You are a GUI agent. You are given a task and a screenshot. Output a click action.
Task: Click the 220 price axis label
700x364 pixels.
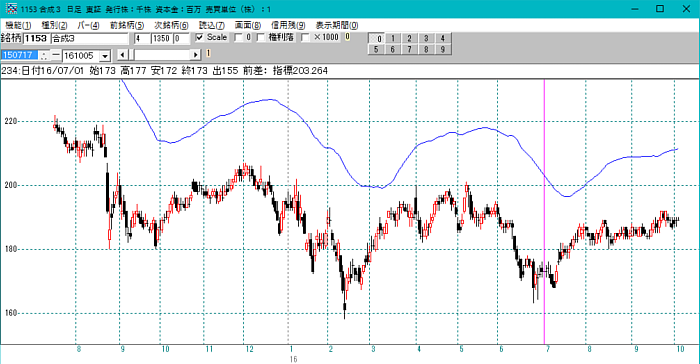point(11,121)
